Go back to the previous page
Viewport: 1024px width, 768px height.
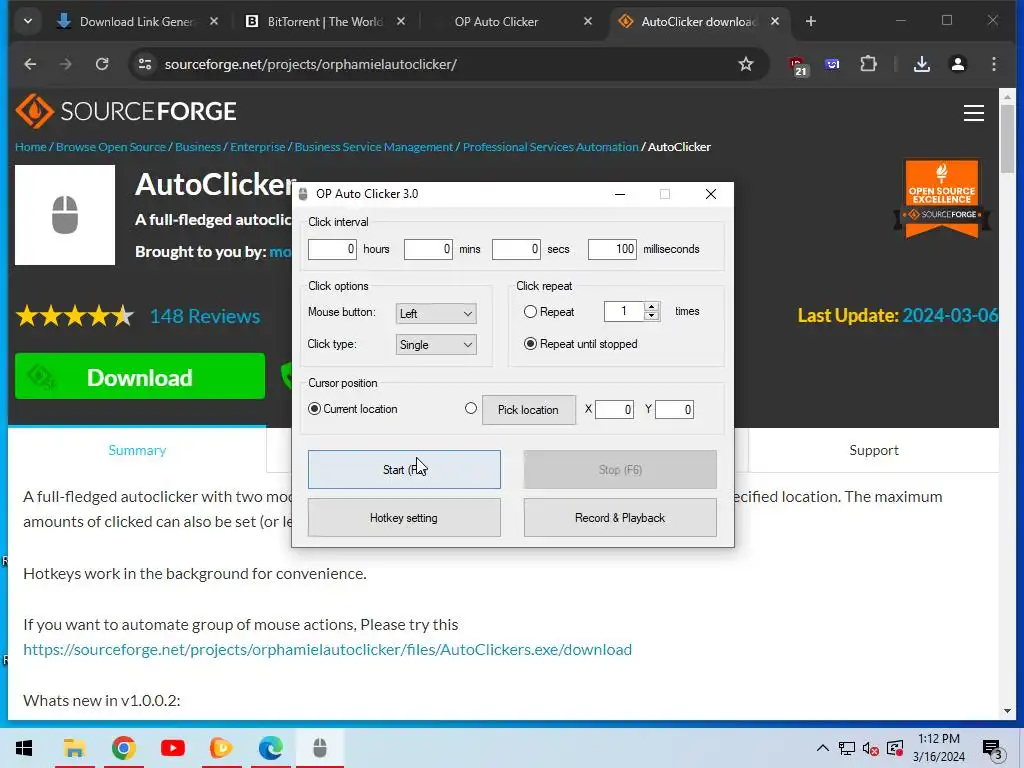click(30, 64)
